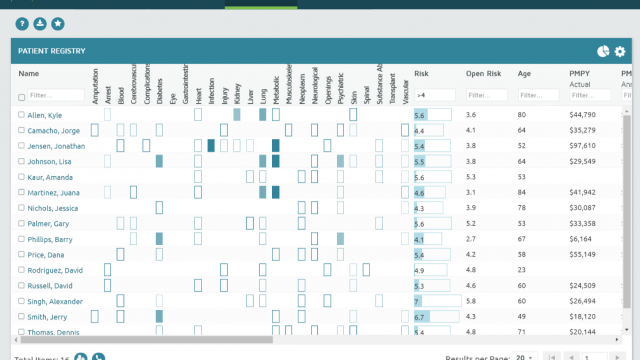
Task: Click Diabetes cell for Smith, Jerry
Action: pos(159,316)
